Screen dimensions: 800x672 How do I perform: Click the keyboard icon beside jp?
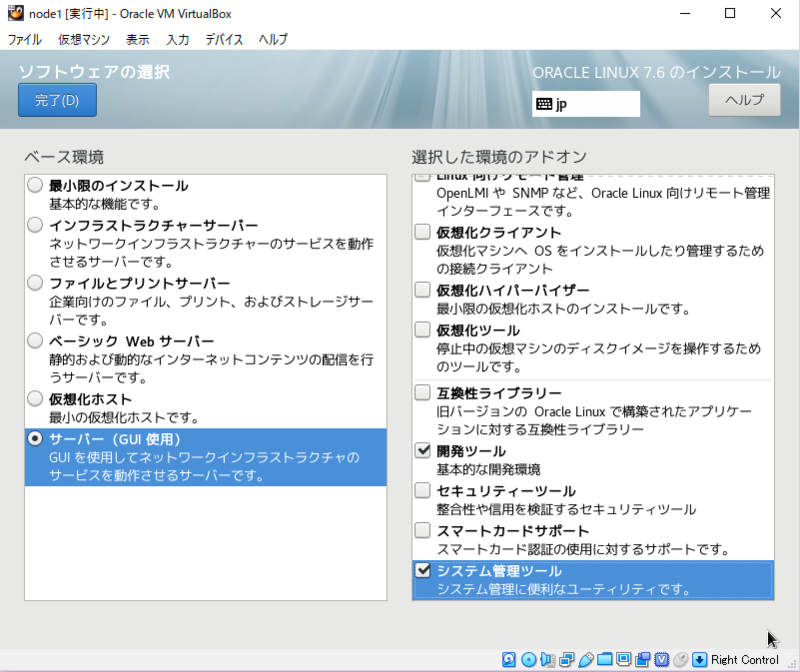[x=544, y=104]
